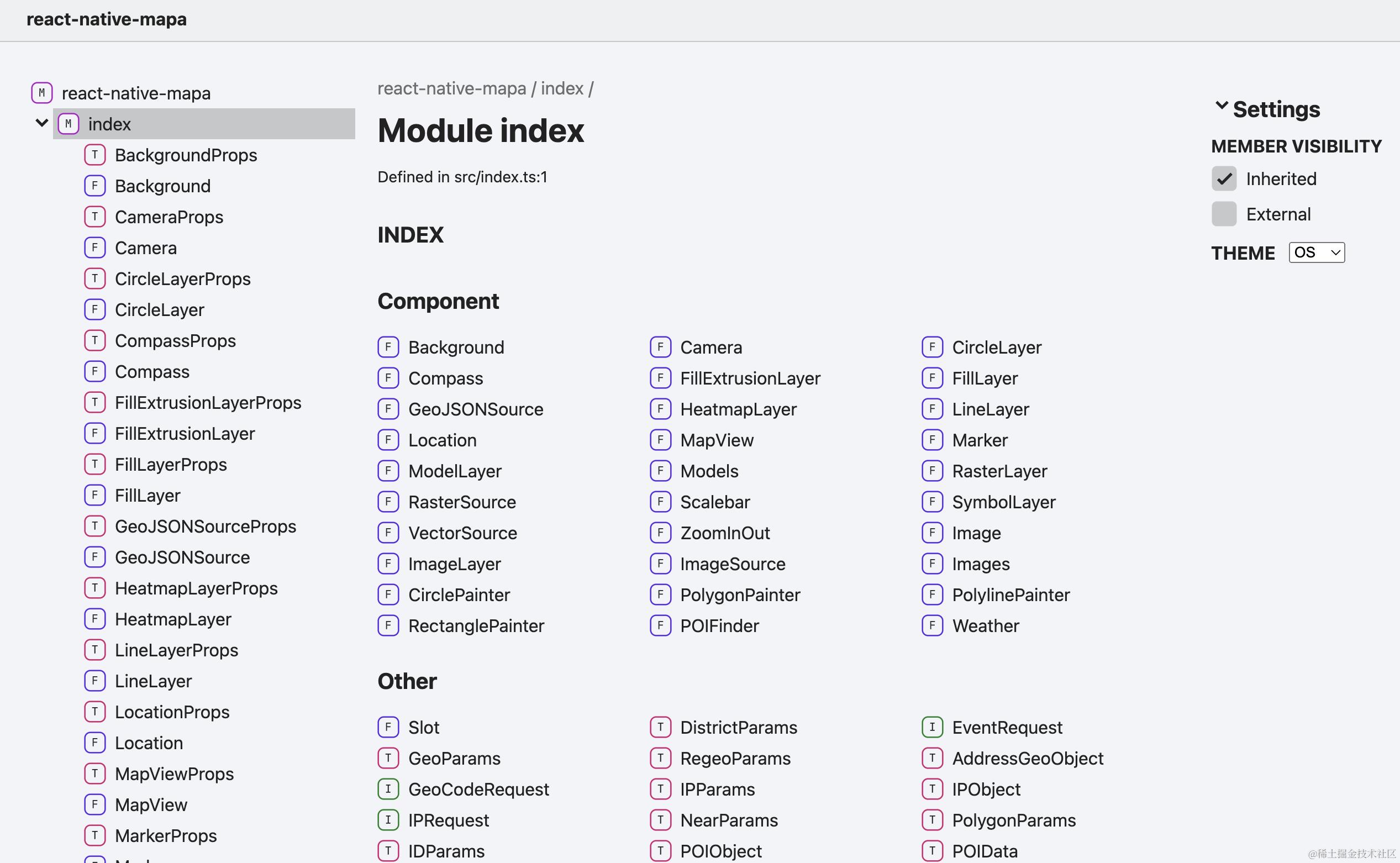
Task: Uncheck the Inherited member visibility checkbox
Action: (1225, 178)
